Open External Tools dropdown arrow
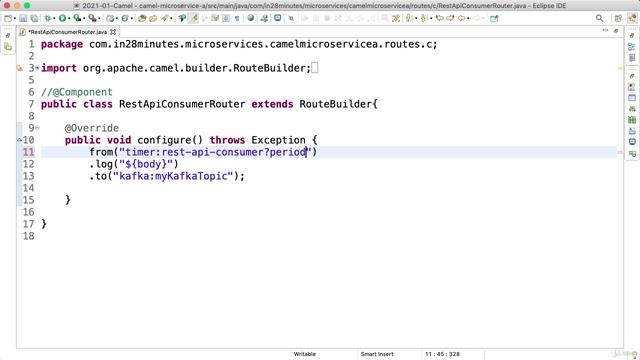 [x=99, y=18]
